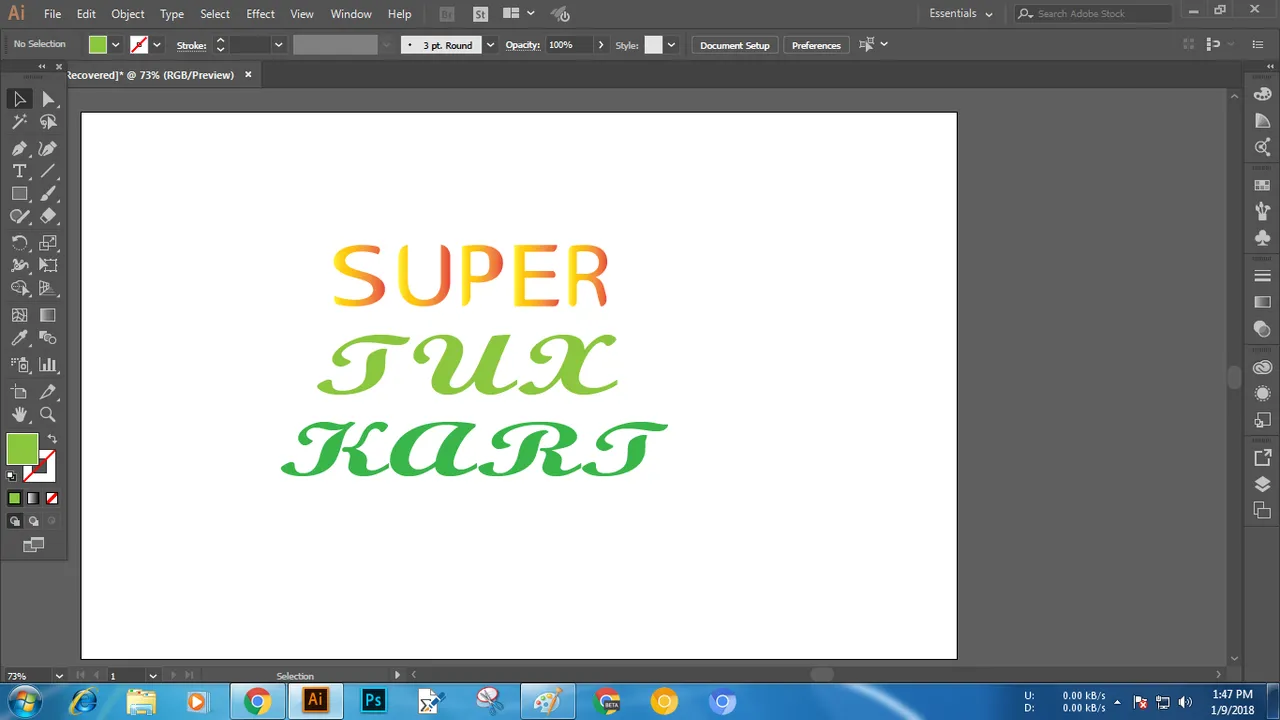Open the Symbols panel club icon
The height and width of the screenshot is (720, 1280).
(1262, 238)
